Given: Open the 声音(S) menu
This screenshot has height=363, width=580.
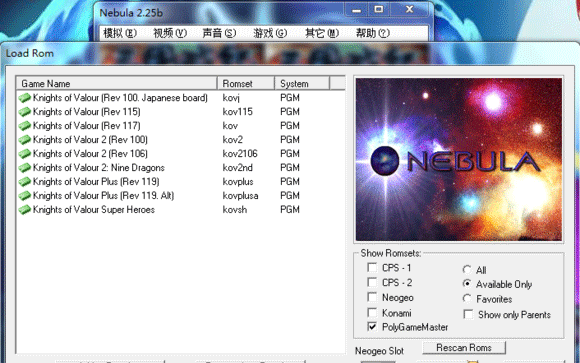Looking at the screenshot, I should 219,33.
